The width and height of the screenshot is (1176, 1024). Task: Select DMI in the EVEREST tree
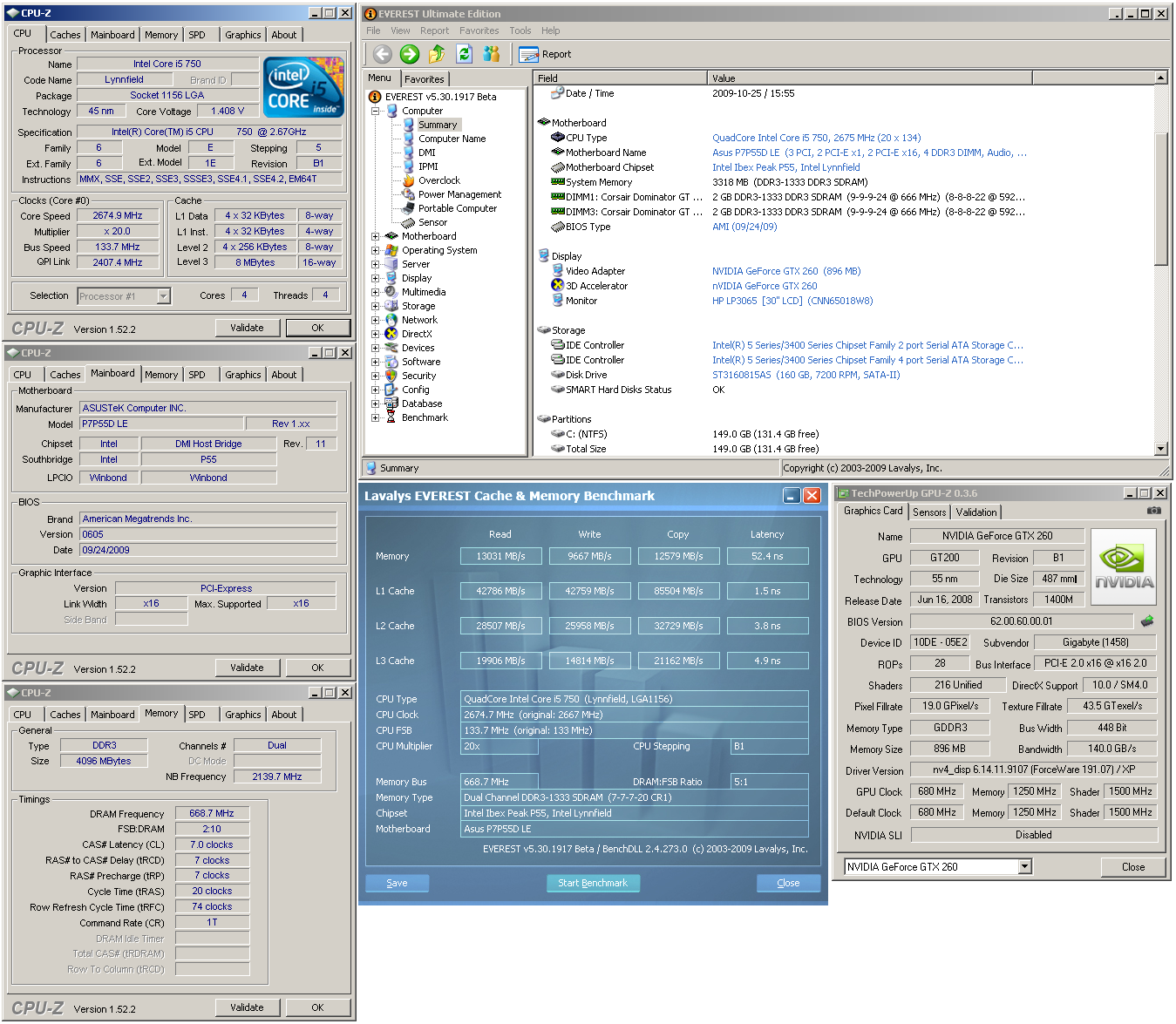click(427, 153)
